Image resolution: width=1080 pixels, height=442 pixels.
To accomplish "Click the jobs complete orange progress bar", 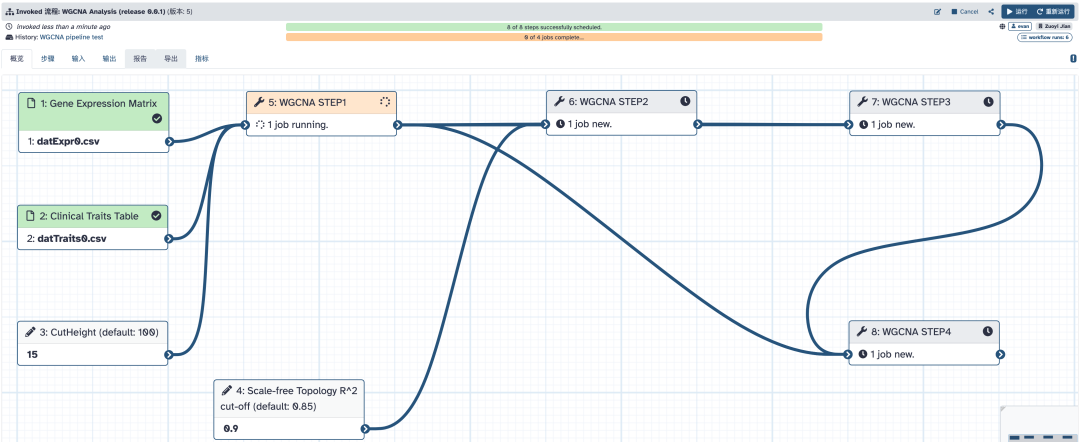I will [x=554, y=37].
